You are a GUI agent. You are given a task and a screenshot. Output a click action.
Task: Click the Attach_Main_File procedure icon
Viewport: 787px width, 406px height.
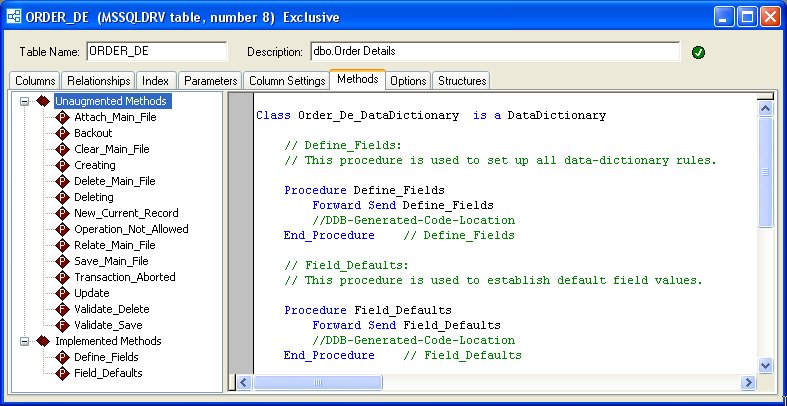tap(62, 117)
